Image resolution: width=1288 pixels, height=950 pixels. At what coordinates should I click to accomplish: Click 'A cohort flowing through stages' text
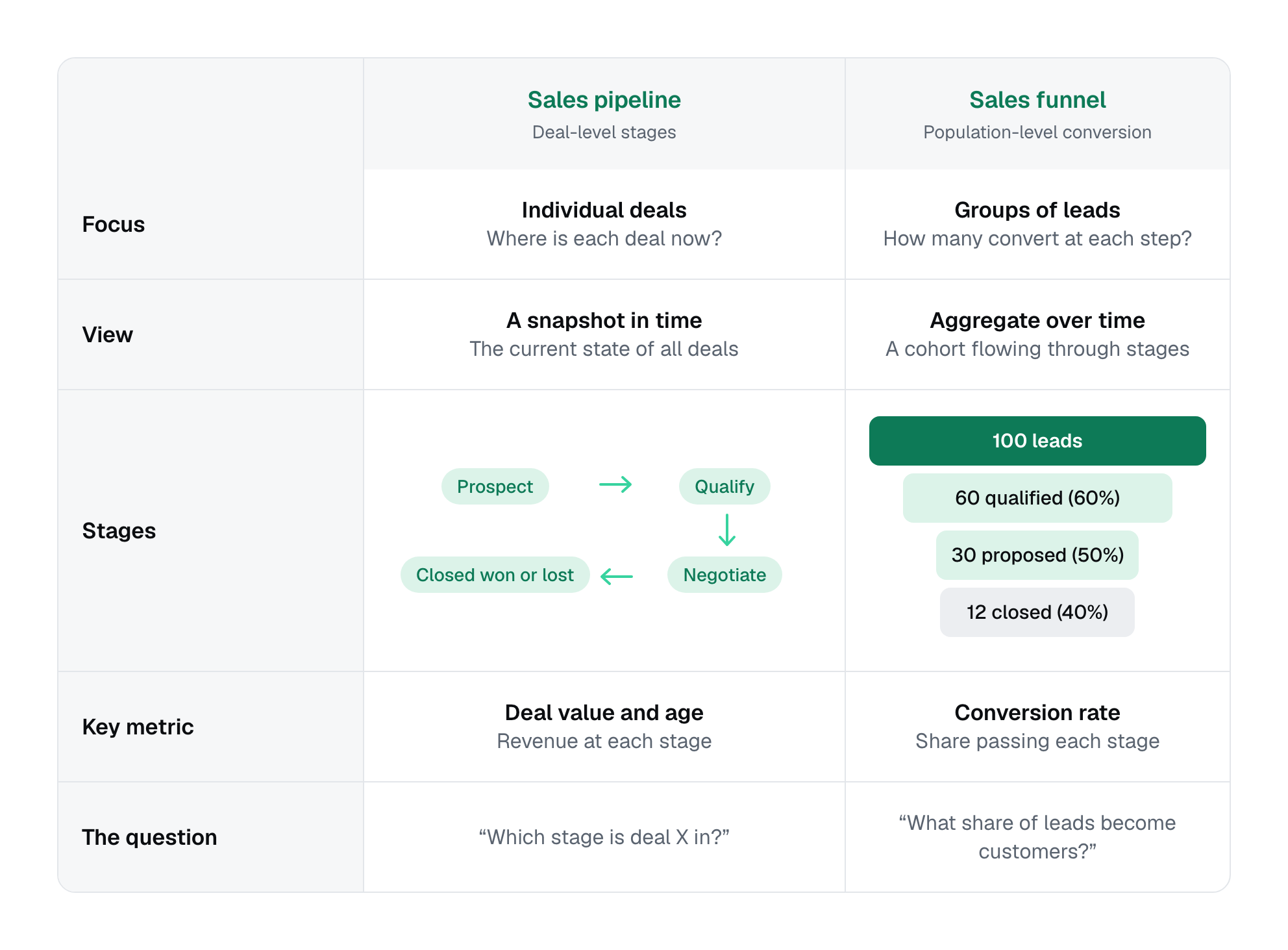click(1037, 349)
